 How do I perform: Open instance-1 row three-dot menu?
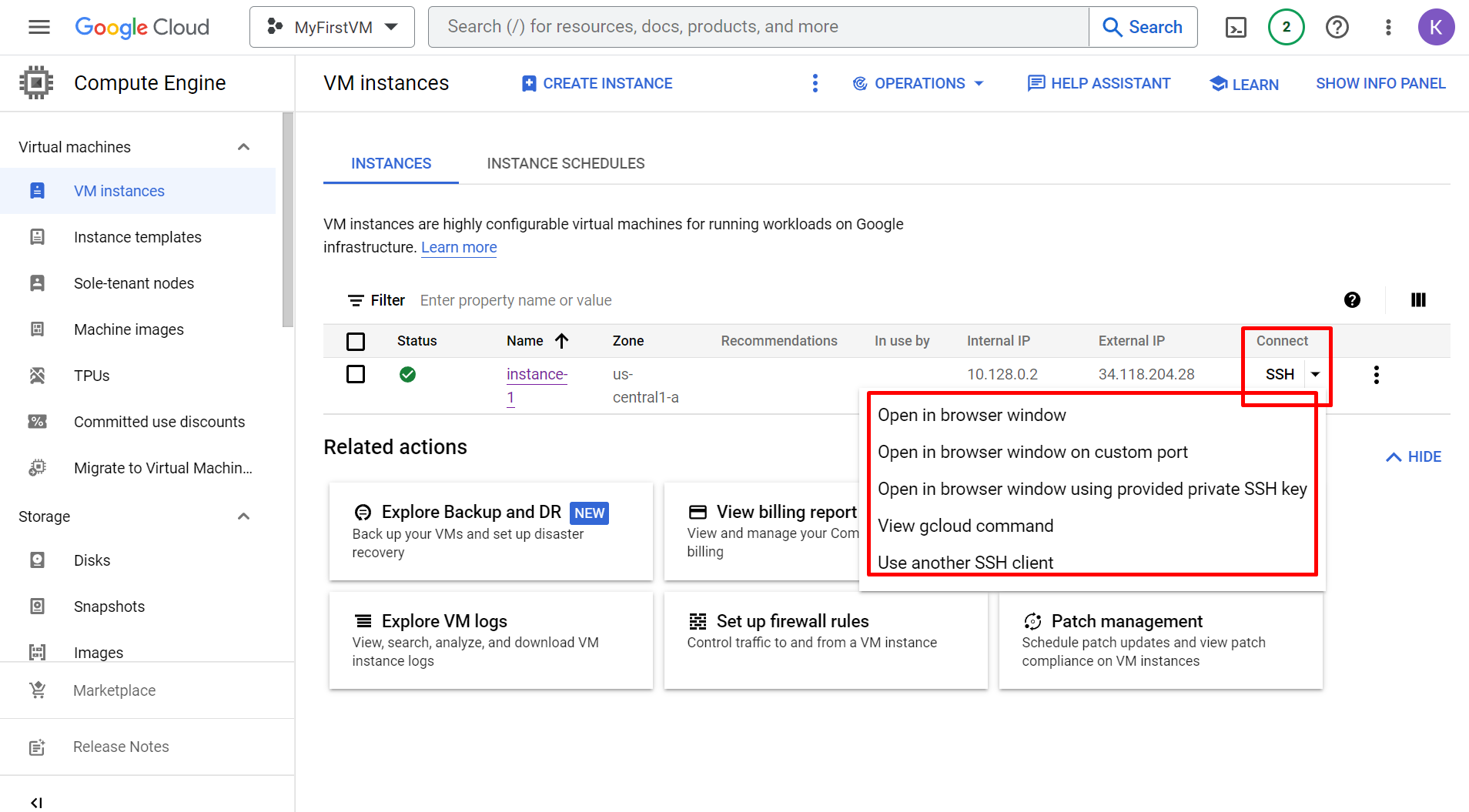(1376, 375)
